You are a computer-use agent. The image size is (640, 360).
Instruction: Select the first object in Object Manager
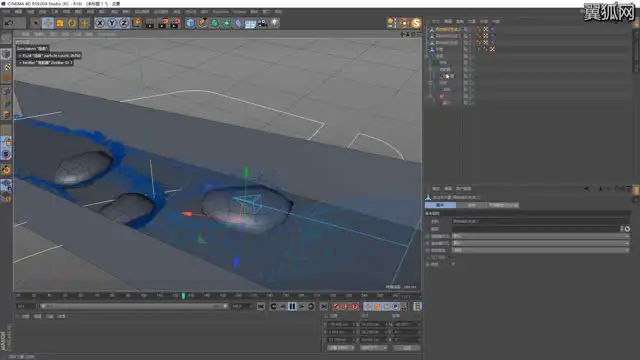(x=447, y=29)
